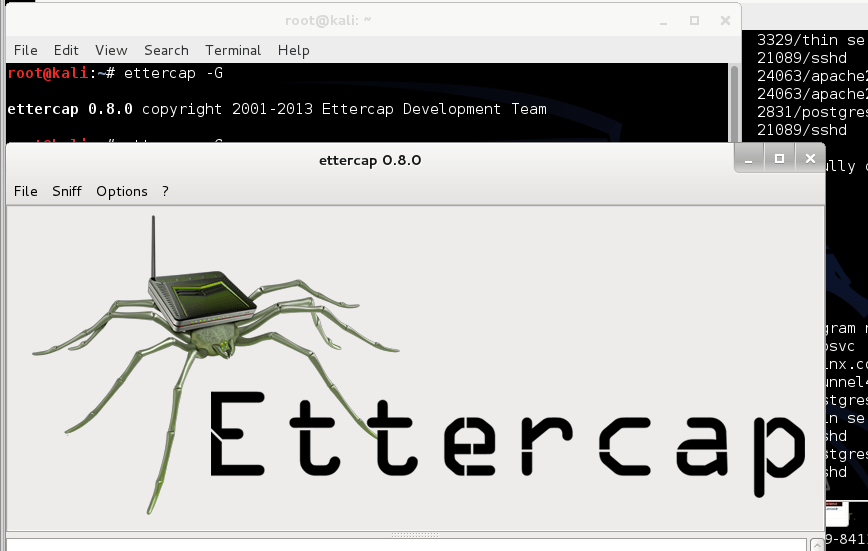Close the root@kali terminal window

tap(725, 21)
